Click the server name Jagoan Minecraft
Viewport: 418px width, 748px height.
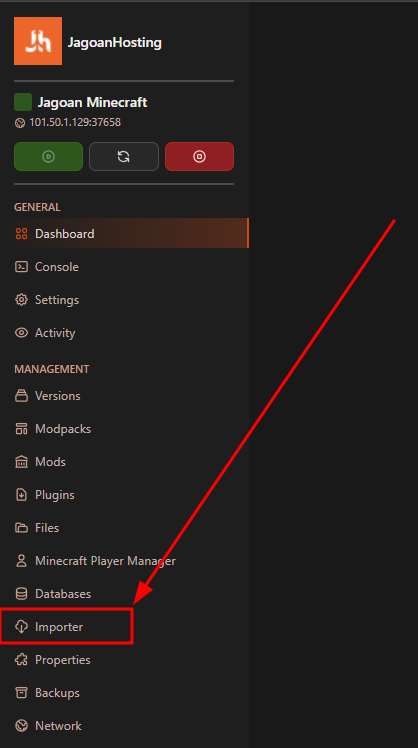93,102
